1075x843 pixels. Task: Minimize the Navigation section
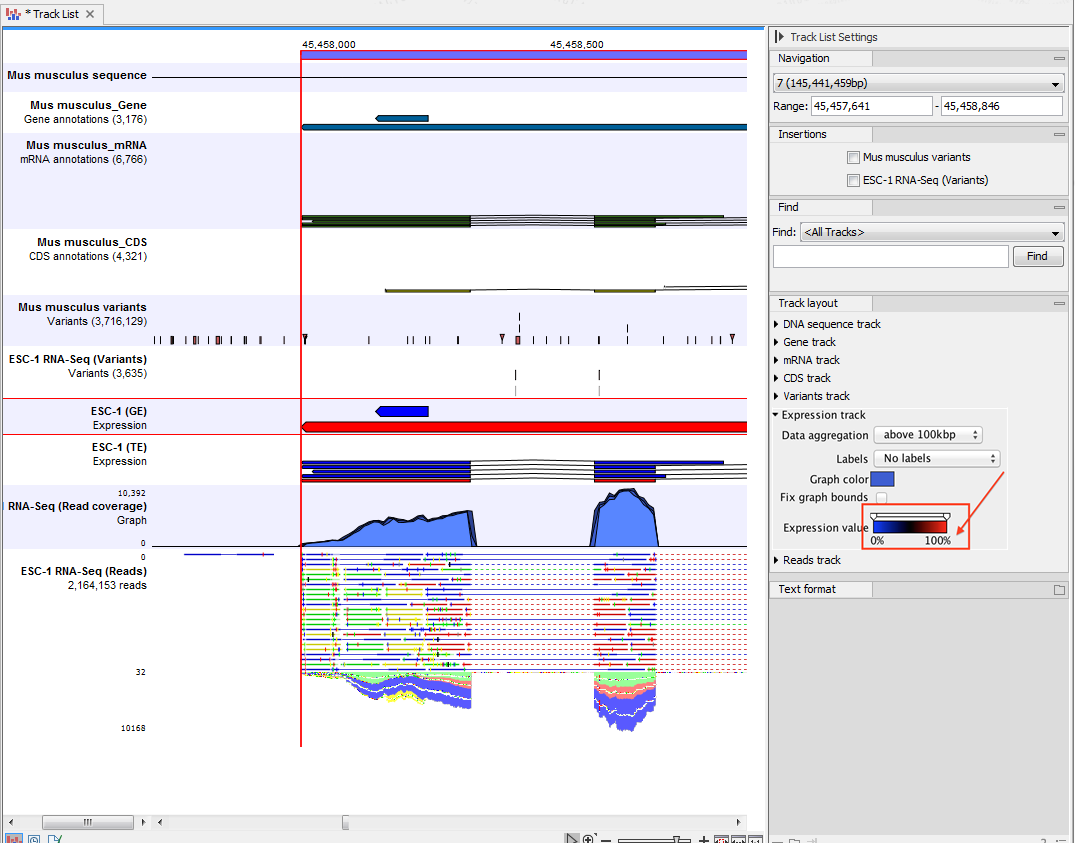pos(1059,59)
